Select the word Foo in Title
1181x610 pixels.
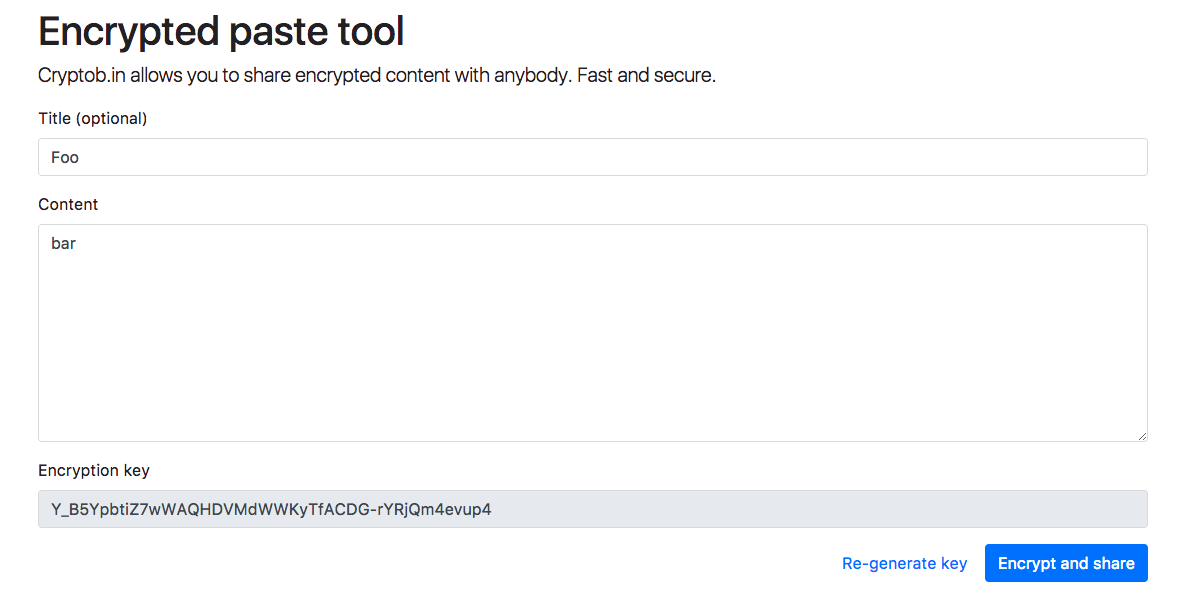[x=64, y=157]
